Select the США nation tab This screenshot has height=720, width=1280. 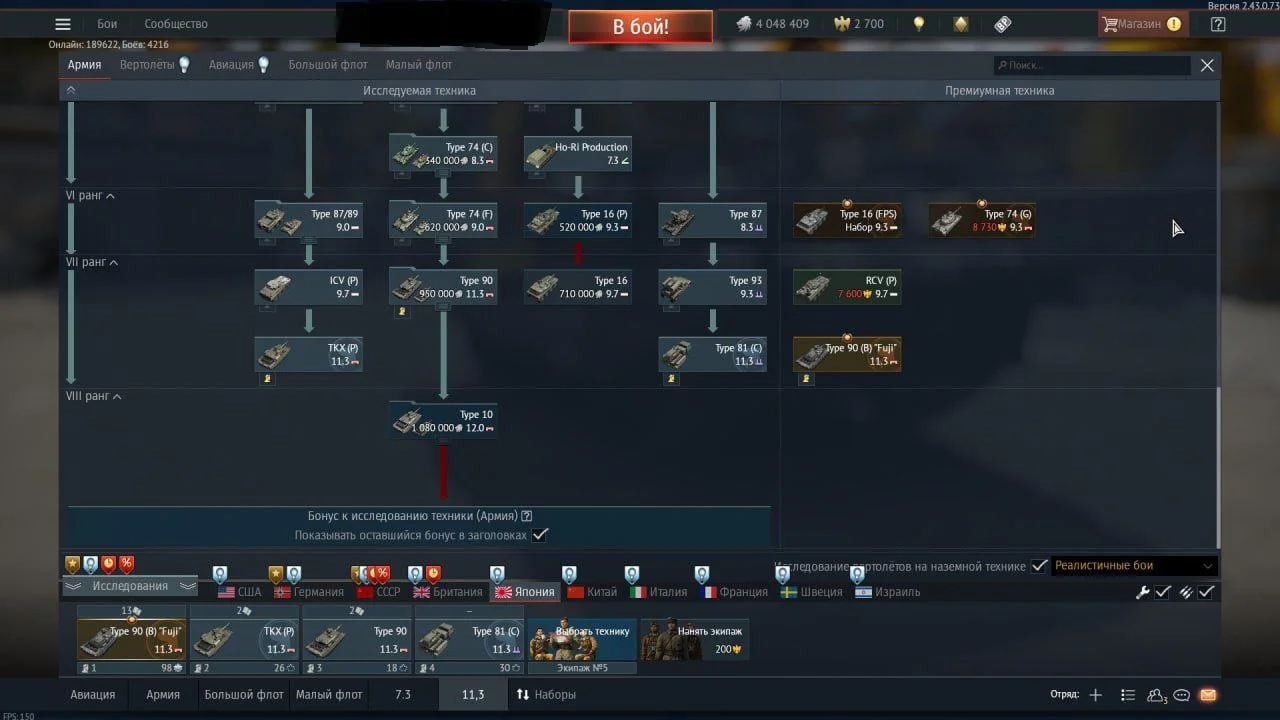click(239, 592)
